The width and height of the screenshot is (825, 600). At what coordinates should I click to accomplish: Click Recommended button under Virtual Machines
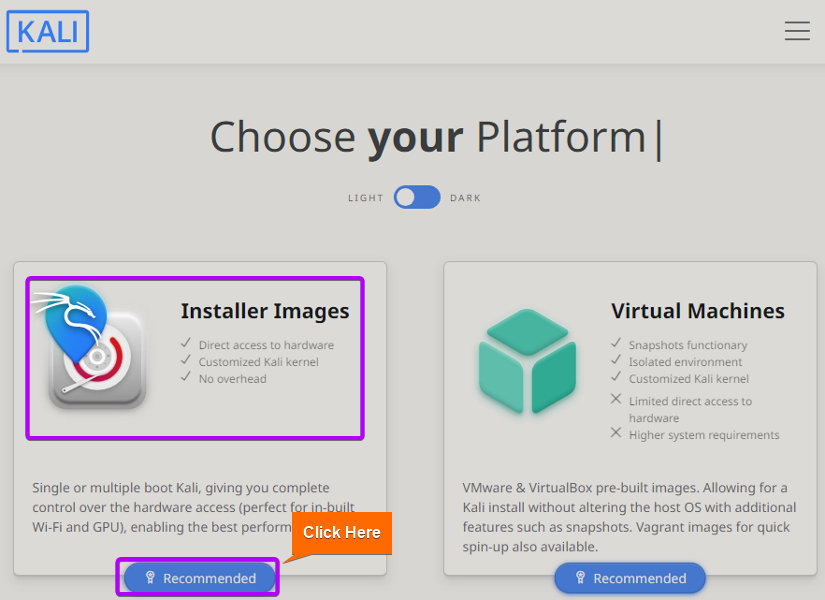(630, 578)
